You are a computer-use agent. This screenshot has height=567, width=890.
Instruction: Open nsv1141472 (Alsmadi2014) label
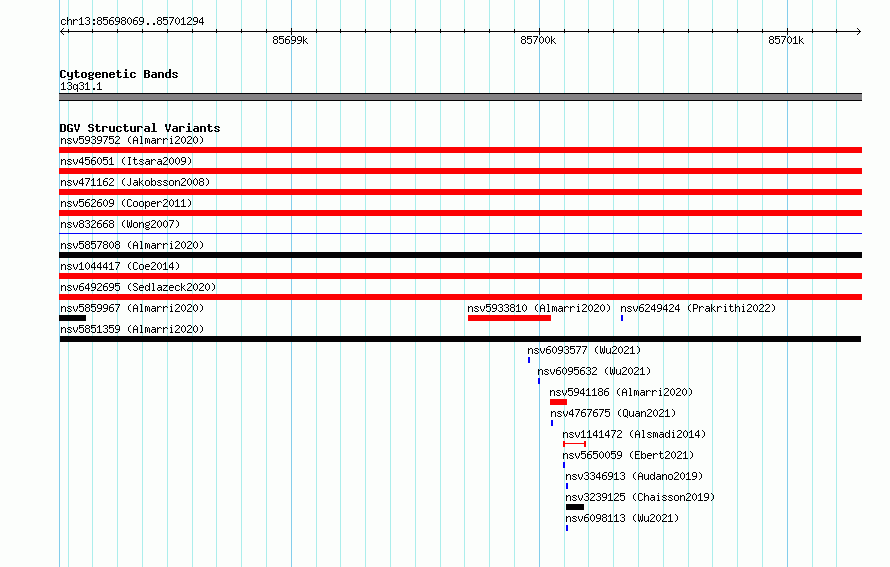(x=634, y=434)
